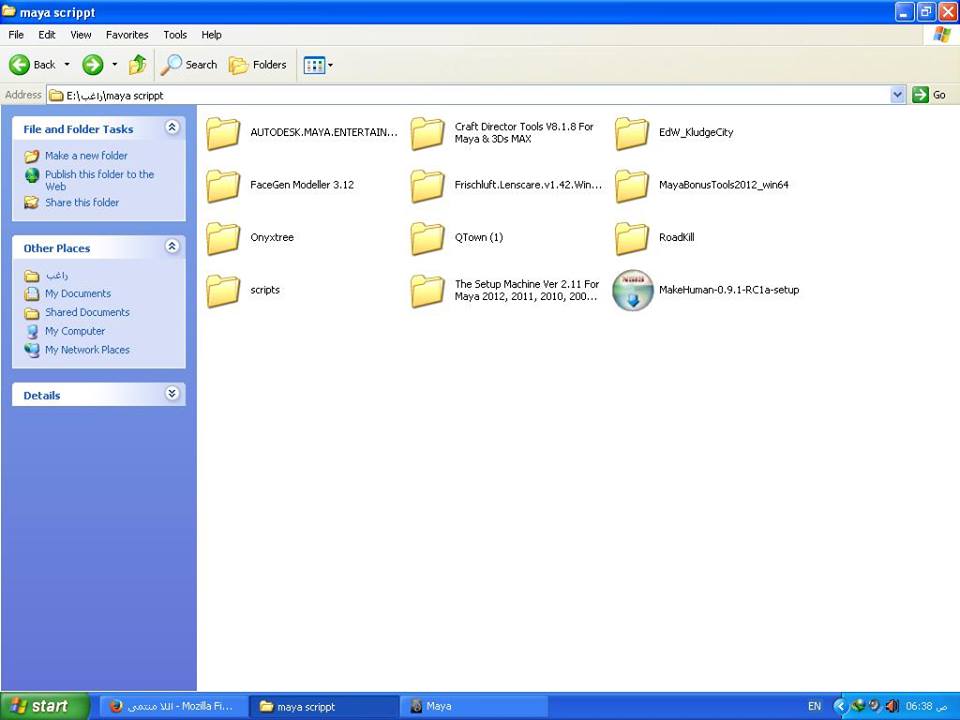Click the maya scrippt title bar folder icon
Image resolution: width=960 pixels, height=720 pixels.
(9, 12)
